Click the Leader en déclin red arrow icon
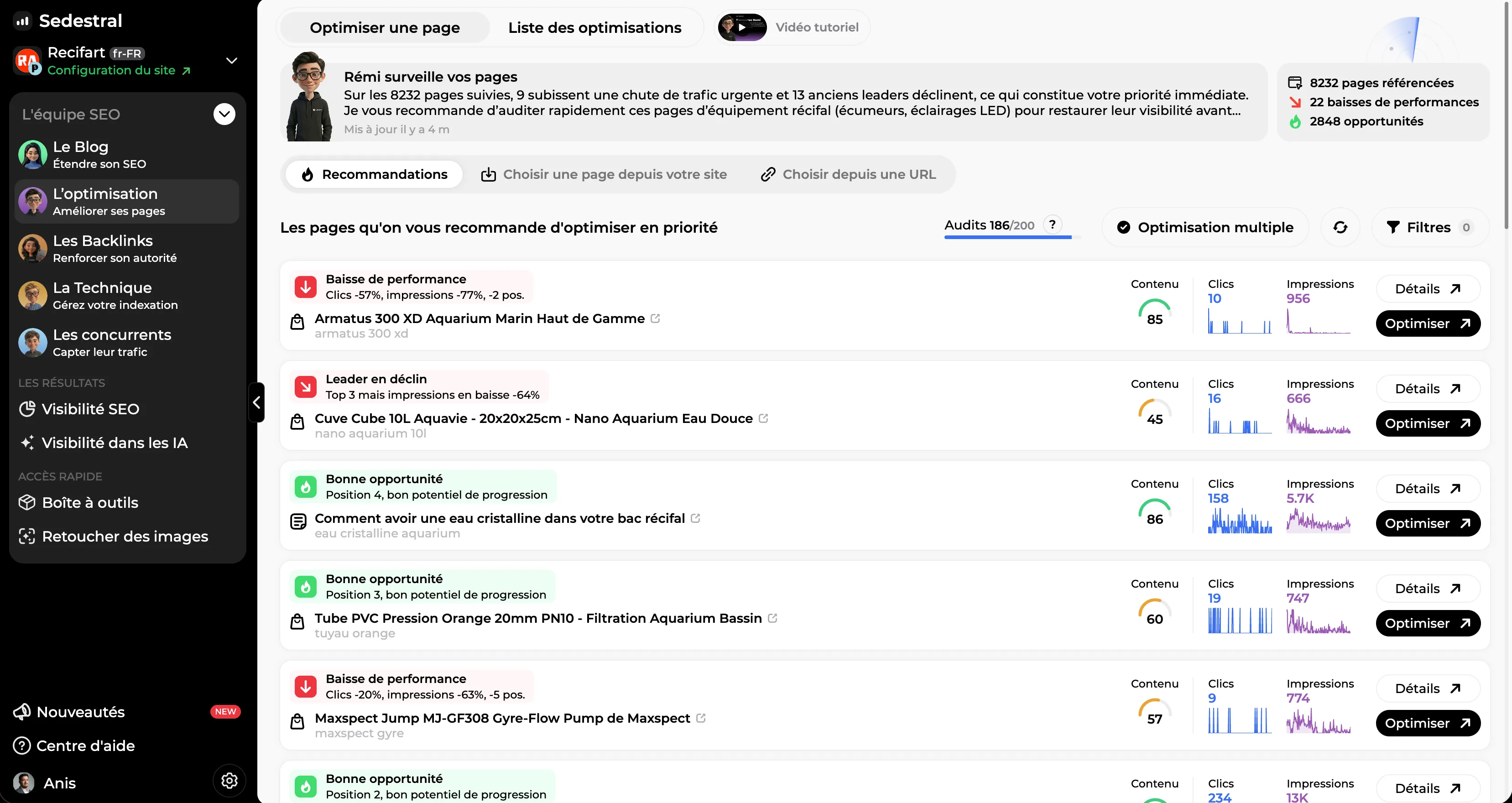Screen dimensions: 1512x803 point(305,387)
